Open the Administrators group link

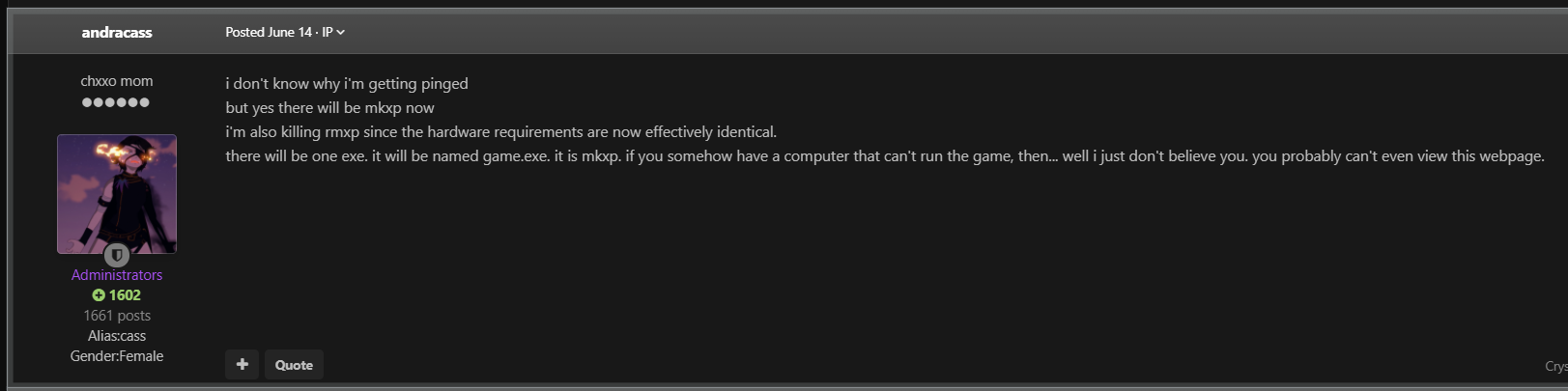click(117, 275)
